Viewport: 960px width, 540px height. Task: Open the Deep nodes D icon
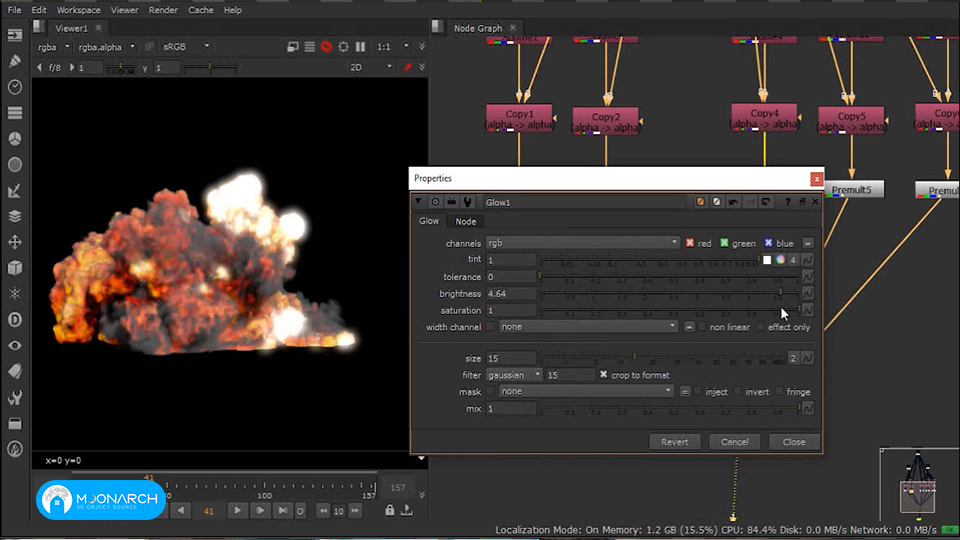point(15,320)
